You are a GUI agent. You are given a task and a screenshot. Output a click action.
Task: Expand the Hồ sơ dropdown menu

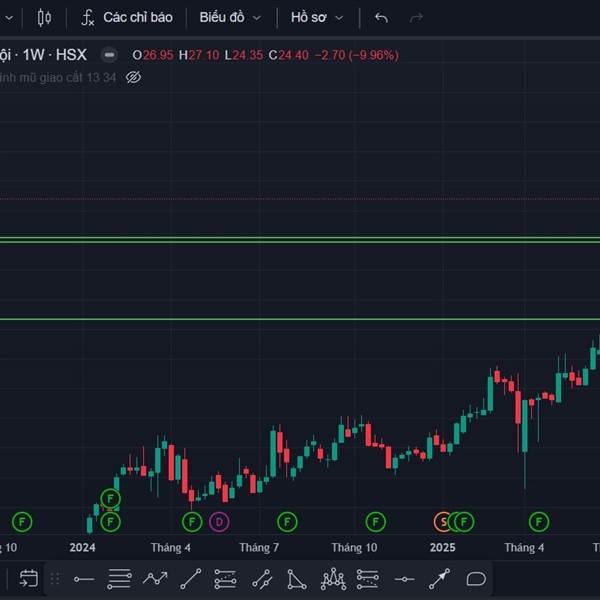coord(316,17)
